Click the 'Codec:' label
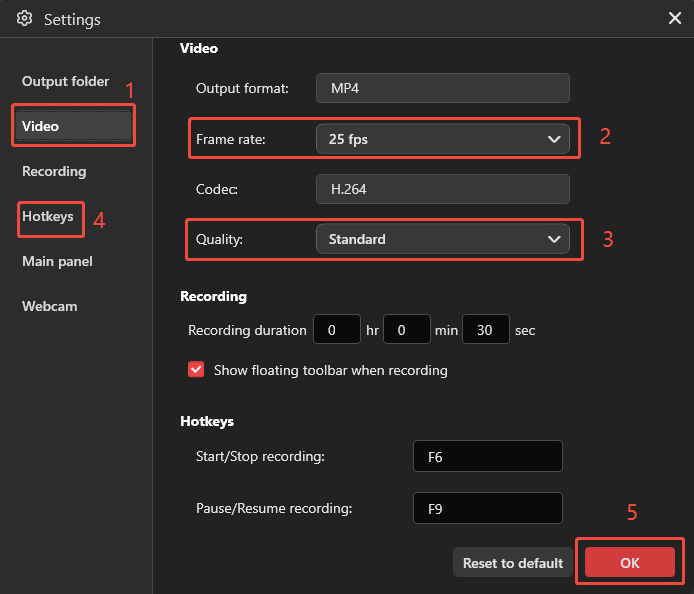 tap(216, 189)
